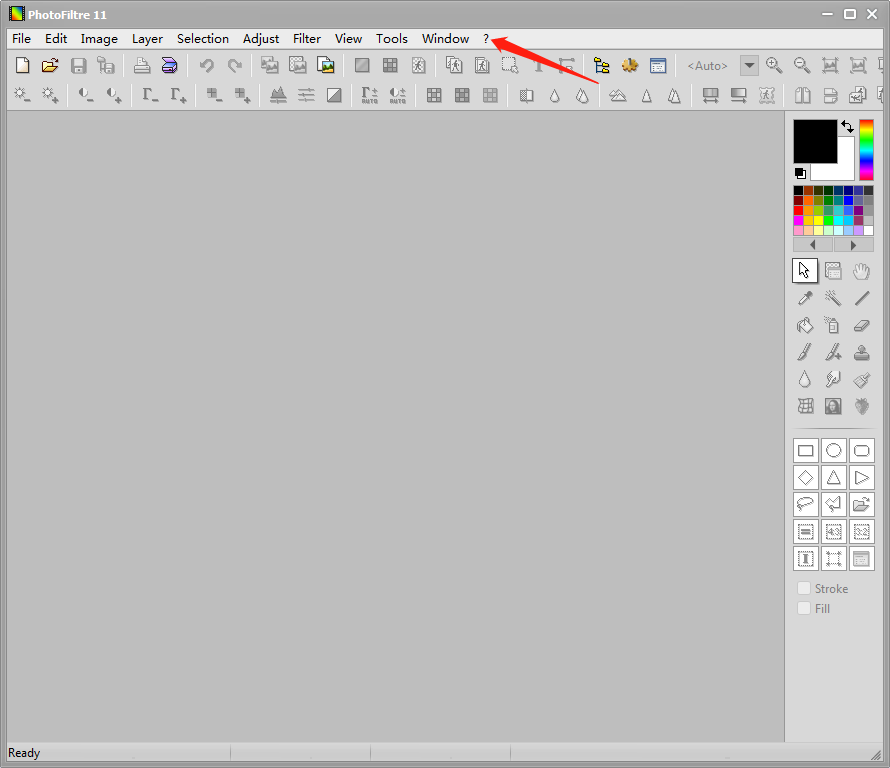
Task: Open the question mark help menu
Action: pos(486,39)
